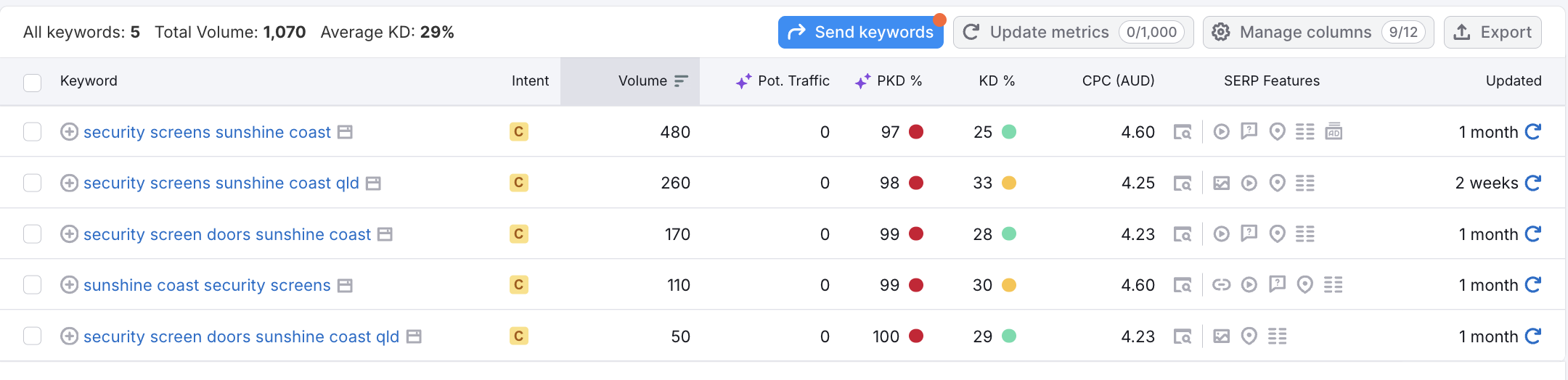Click image pack icon in last keyword row
This screenshot has height=380, width=1568.
tap(1222, 336)
